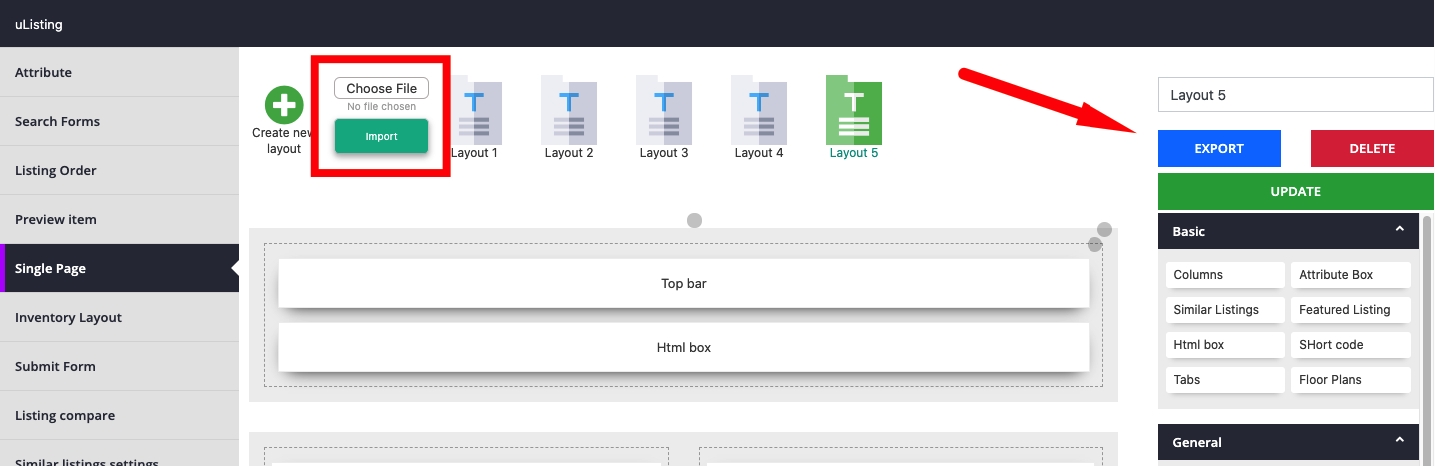The width and height of the screenshot is (1436, 466).
Task: Open the Layout 3 document icon
Action: click(664, 110)
